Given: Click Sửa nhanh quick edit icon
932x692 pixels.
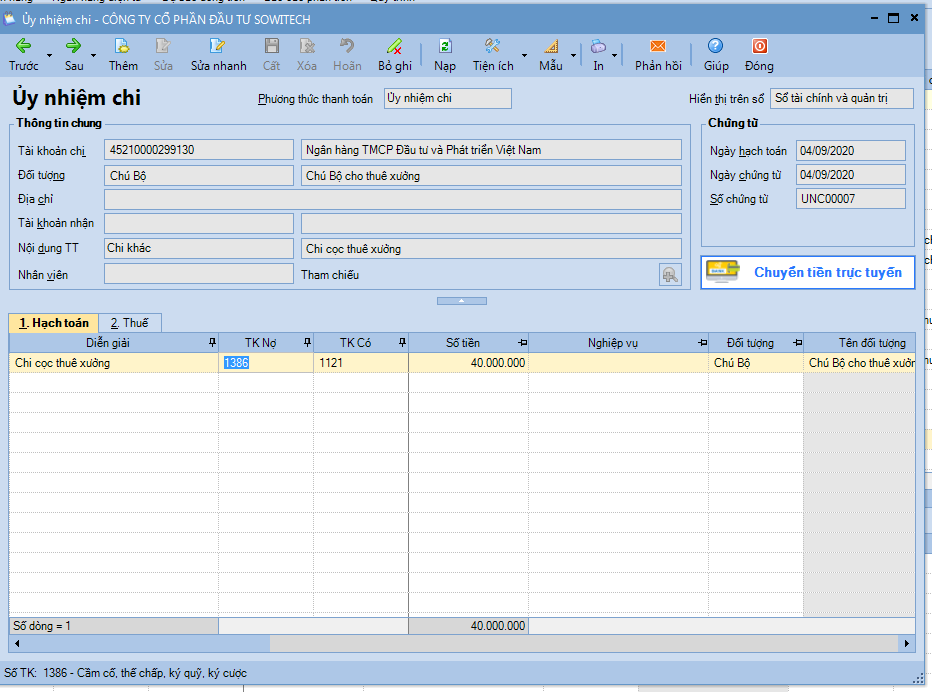Looking at the screenshot, I should coord(218,46).
